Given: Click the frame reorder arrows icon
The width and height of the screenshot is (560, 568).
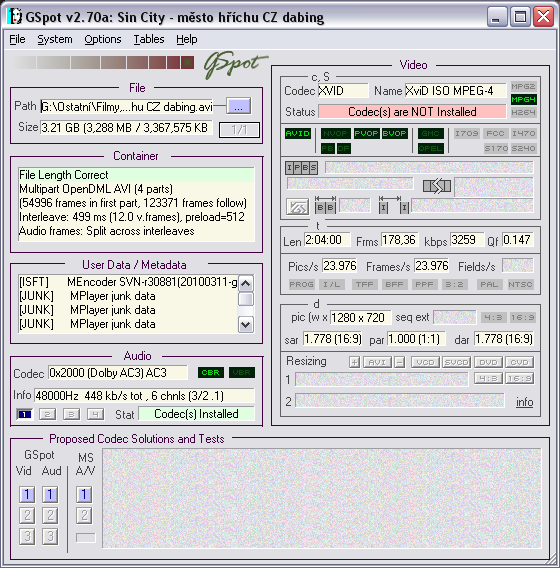Looking at the screenshot, I should pyautogui.click(x=437, y=186).
